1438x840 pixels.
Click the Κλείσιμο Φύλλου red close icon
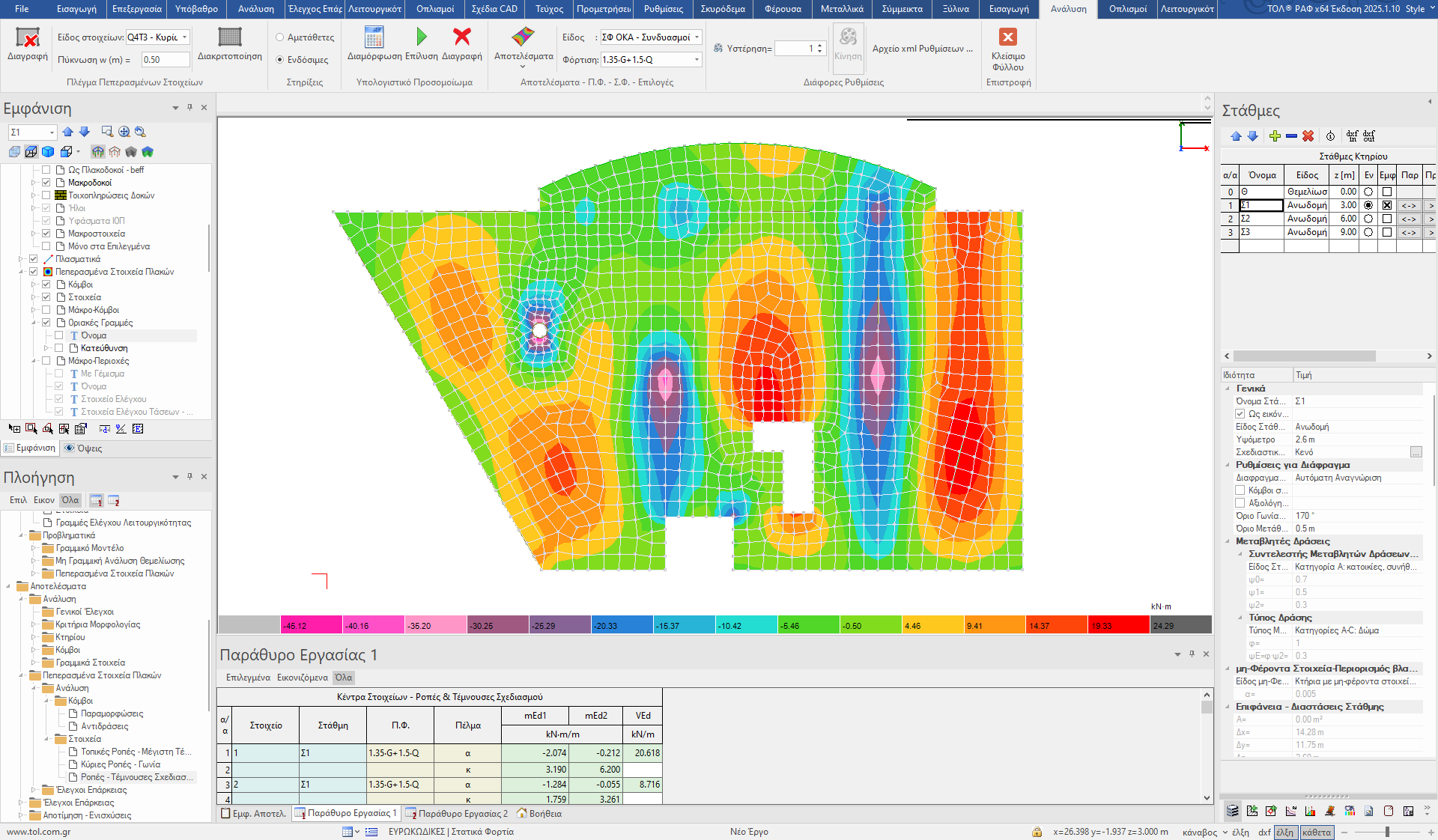tap(1008, 37)
